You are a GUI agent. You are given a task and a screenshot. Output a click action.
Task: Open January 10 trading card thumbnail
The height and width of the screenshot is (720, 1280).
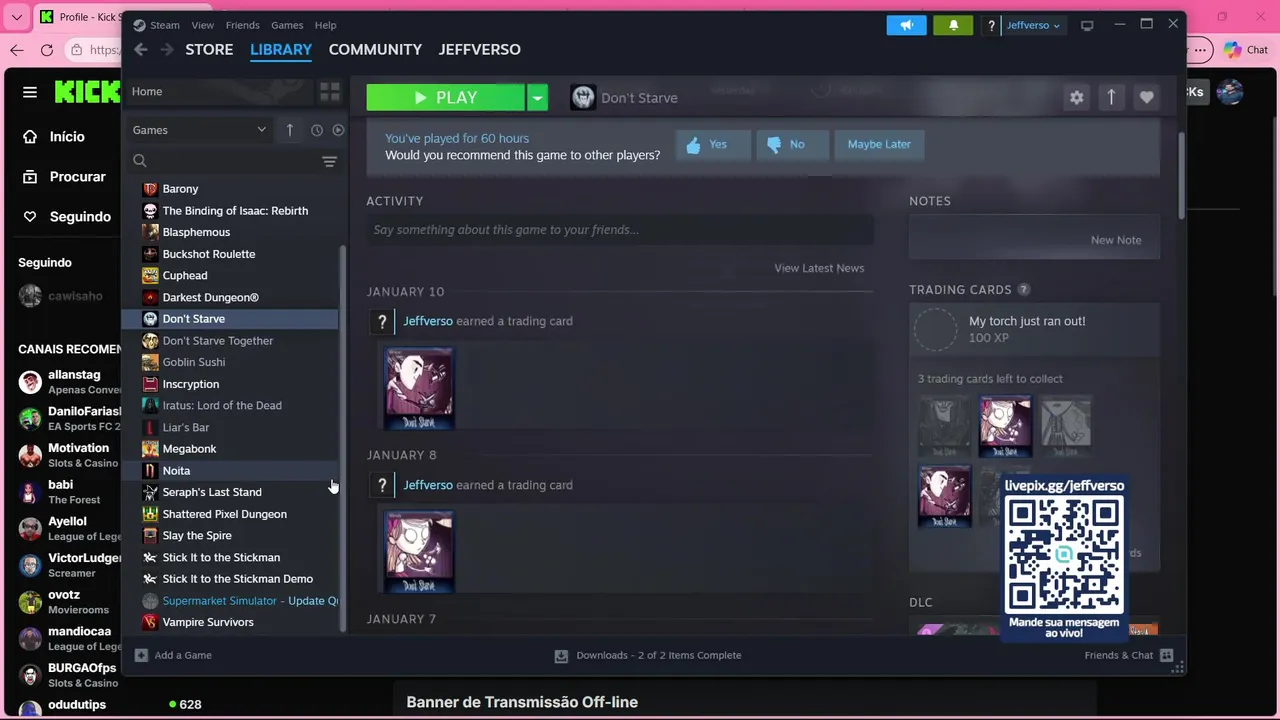(x=418, y=389)
